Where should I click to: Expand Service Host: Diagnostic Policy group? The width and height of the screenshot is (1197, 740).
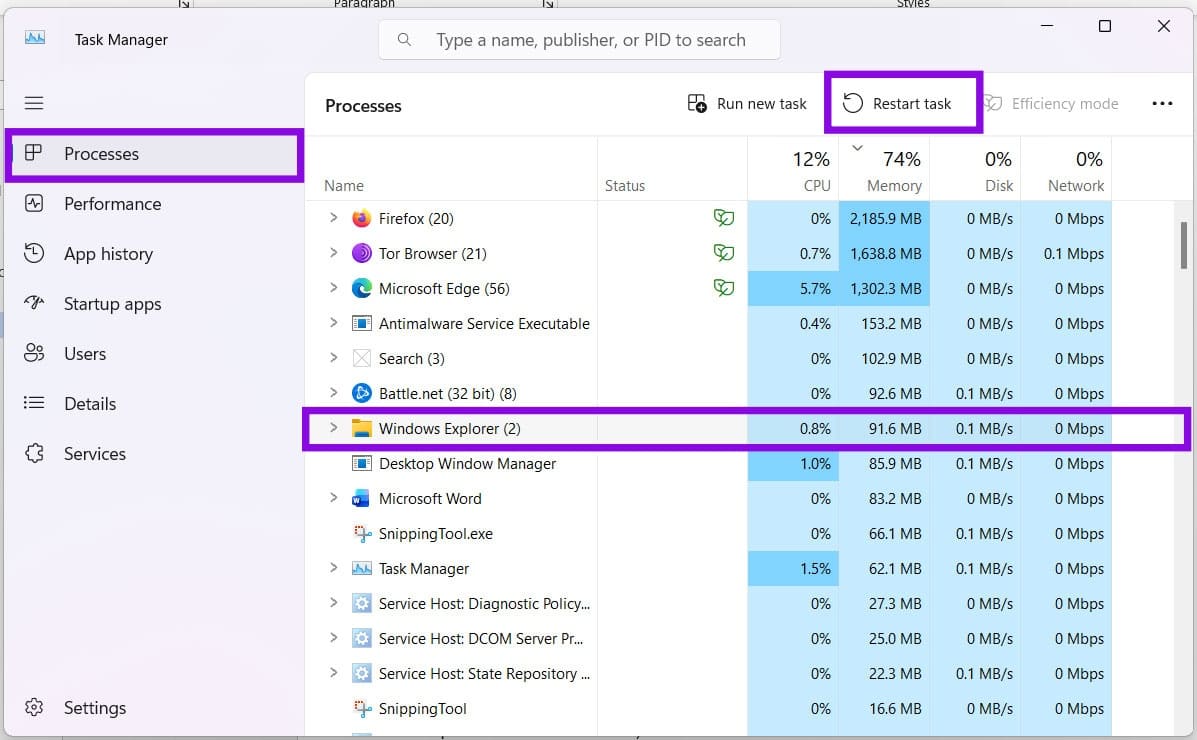(x=334, y=603)
